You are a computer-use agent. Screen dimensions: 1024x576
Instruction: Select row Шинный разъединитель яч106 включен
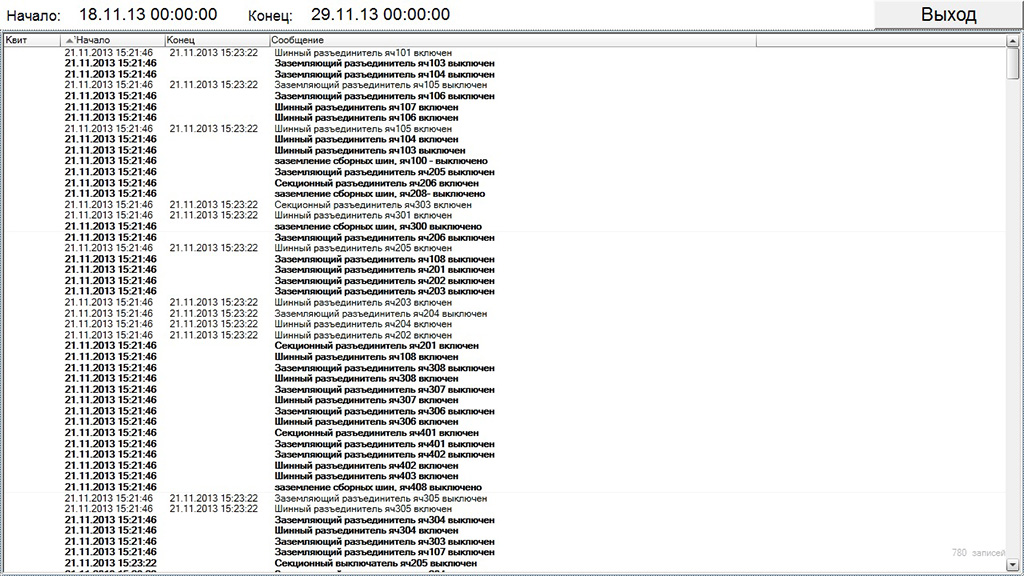[x=504, y=118]
